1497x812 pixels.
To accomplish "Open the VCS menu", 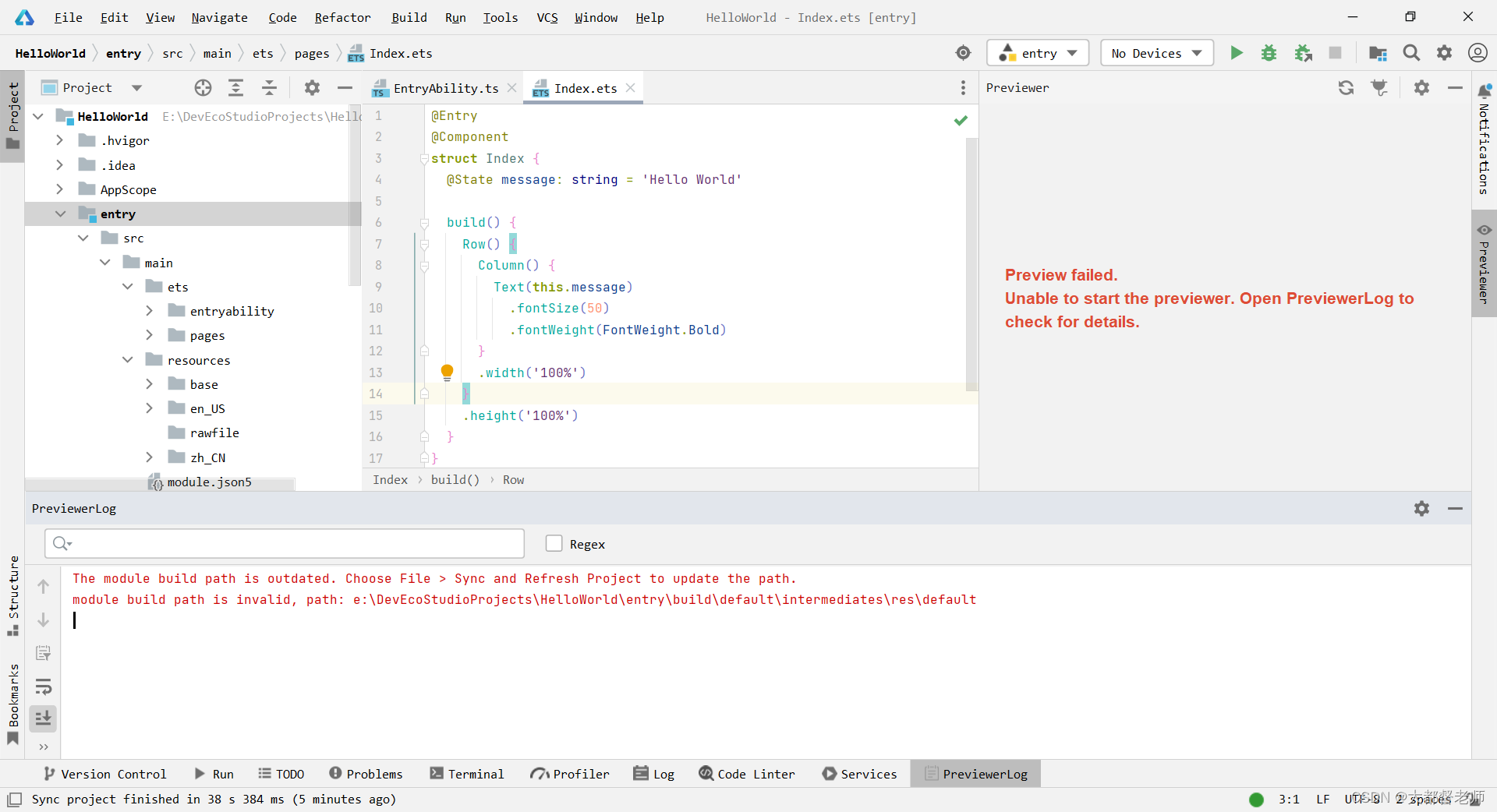I will [547, 17].
